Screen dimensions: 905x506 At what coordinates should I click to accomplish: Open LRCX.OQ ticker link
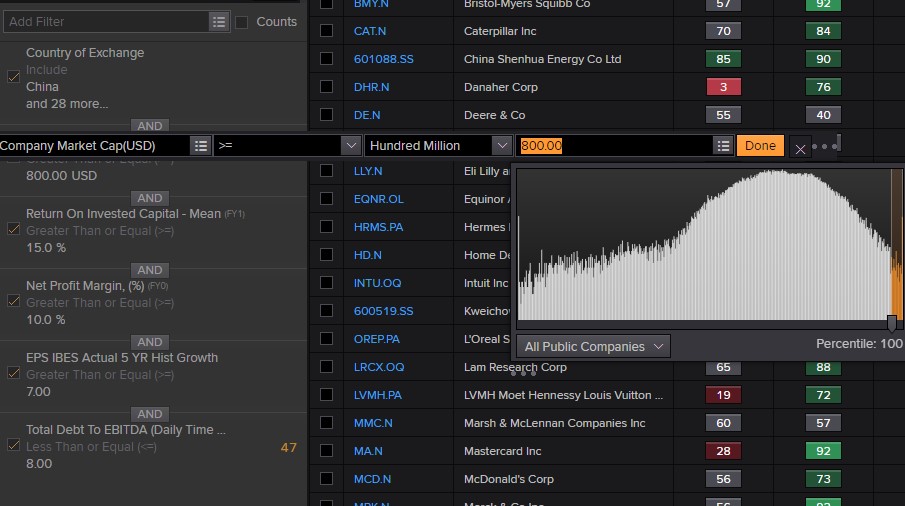click(x=379, y=367)
